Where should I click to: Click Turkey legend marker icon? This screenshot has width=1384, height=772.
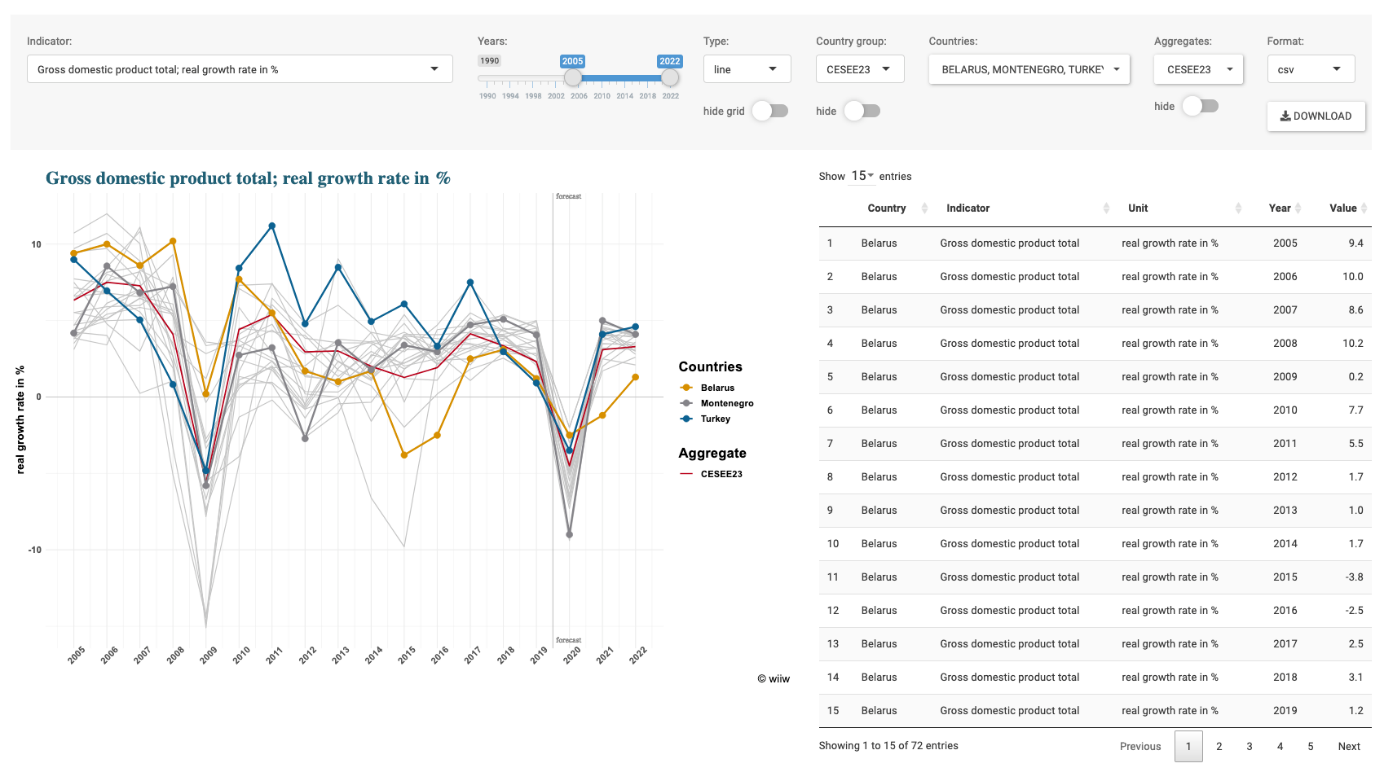tap(686, 419)
